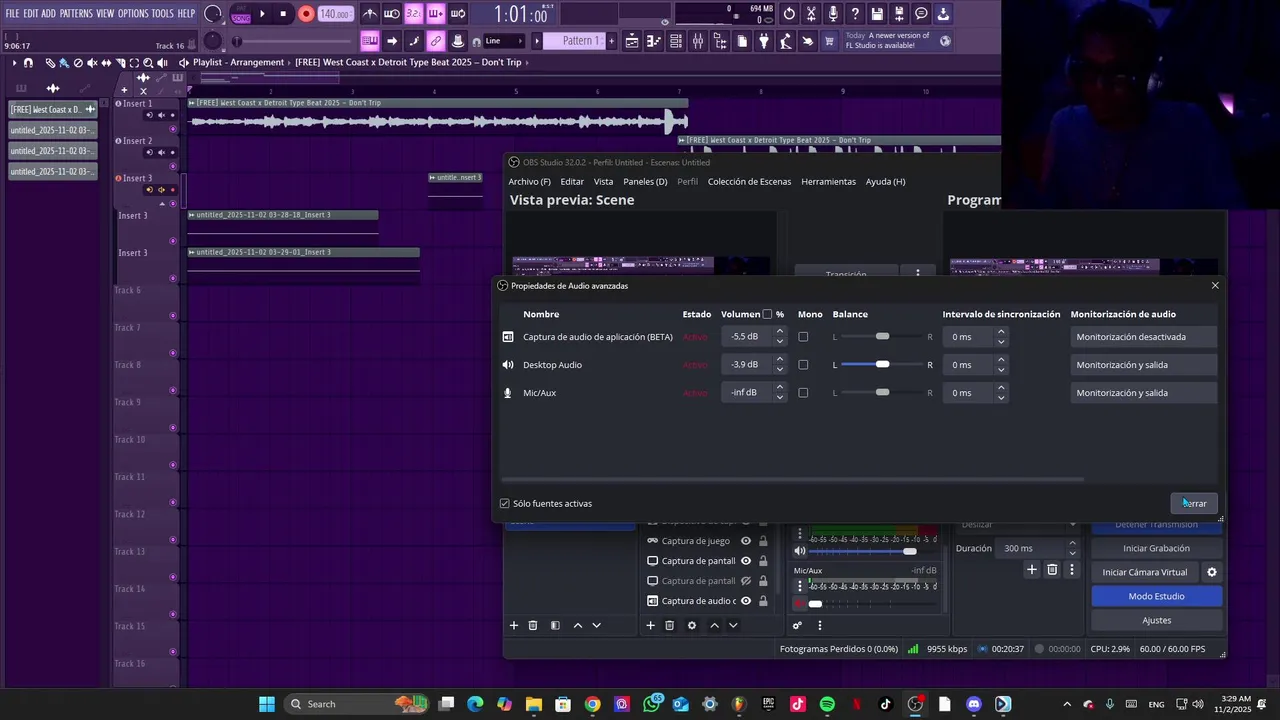Add a new OBS source with plus icon
Viewport: 1280px width, 720px height.
[x=650, y=626]
